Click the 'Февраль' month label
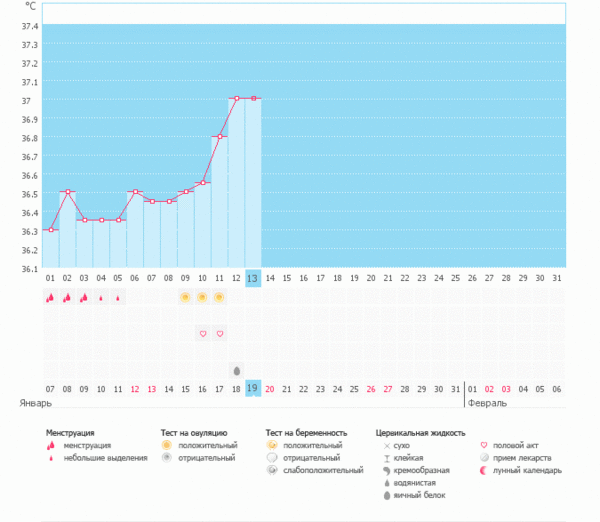The image size is (600, 522). point(486,403)
